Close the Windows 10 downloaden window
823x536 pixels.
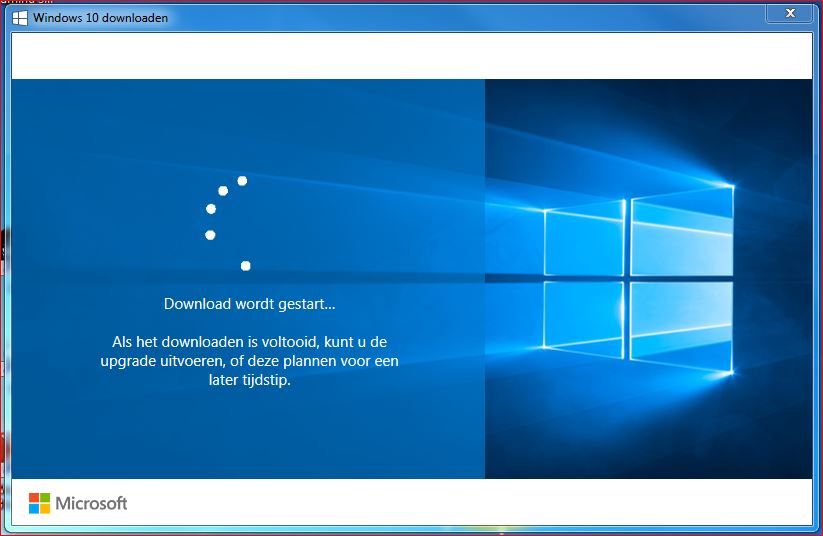coord(790,14)
